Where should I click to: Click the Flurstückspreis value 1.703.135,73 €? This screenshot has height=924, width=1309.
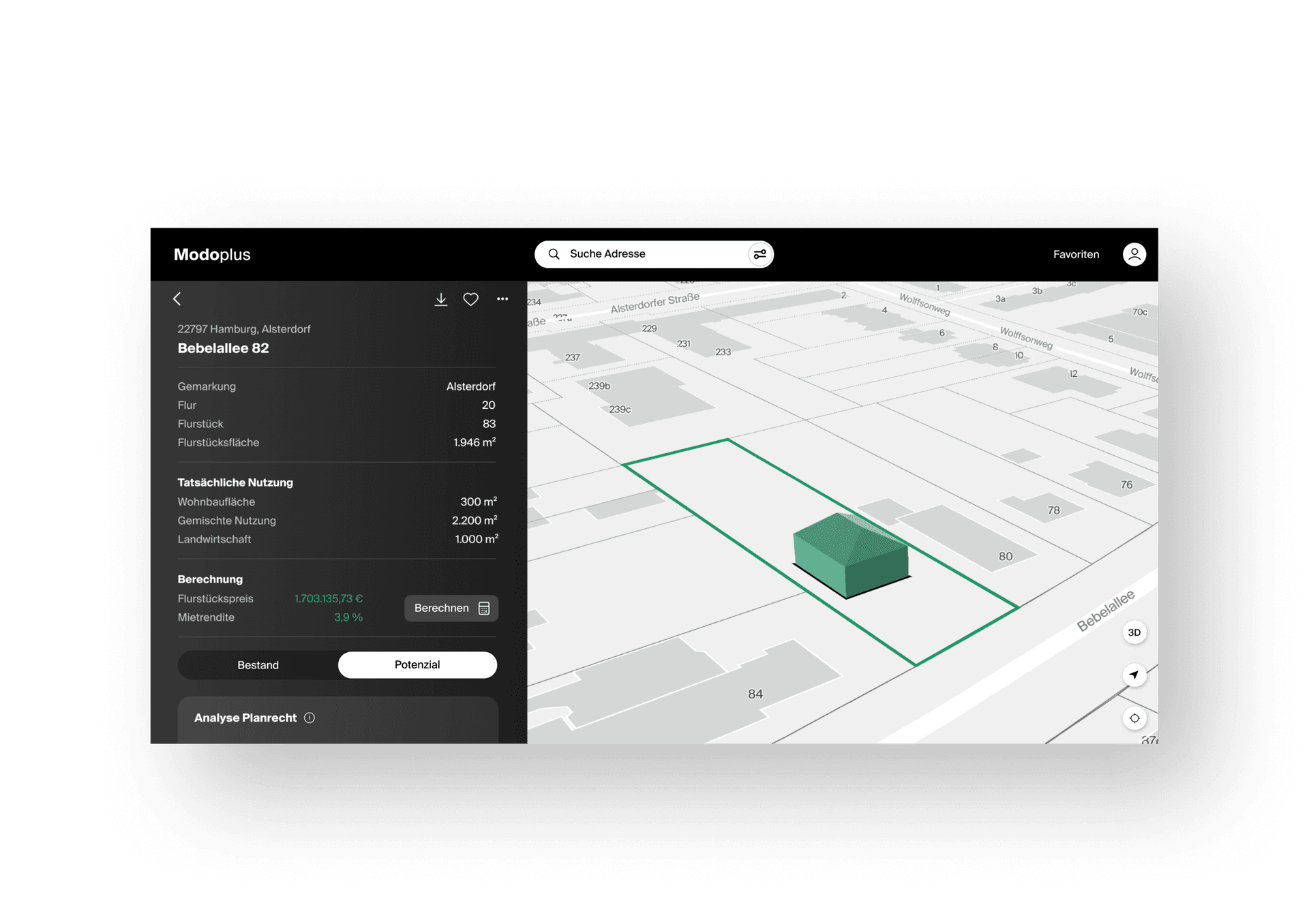[328, 598]
